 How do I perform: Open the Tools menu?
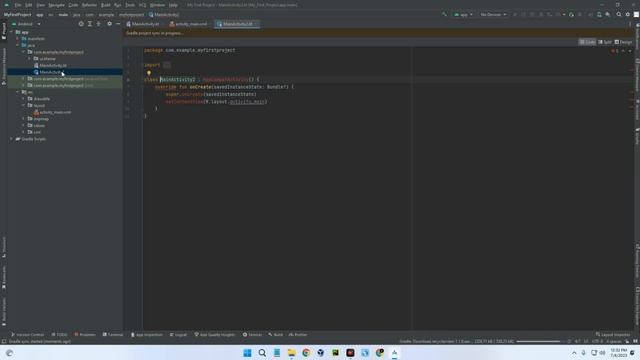click(x=130, y=5)
